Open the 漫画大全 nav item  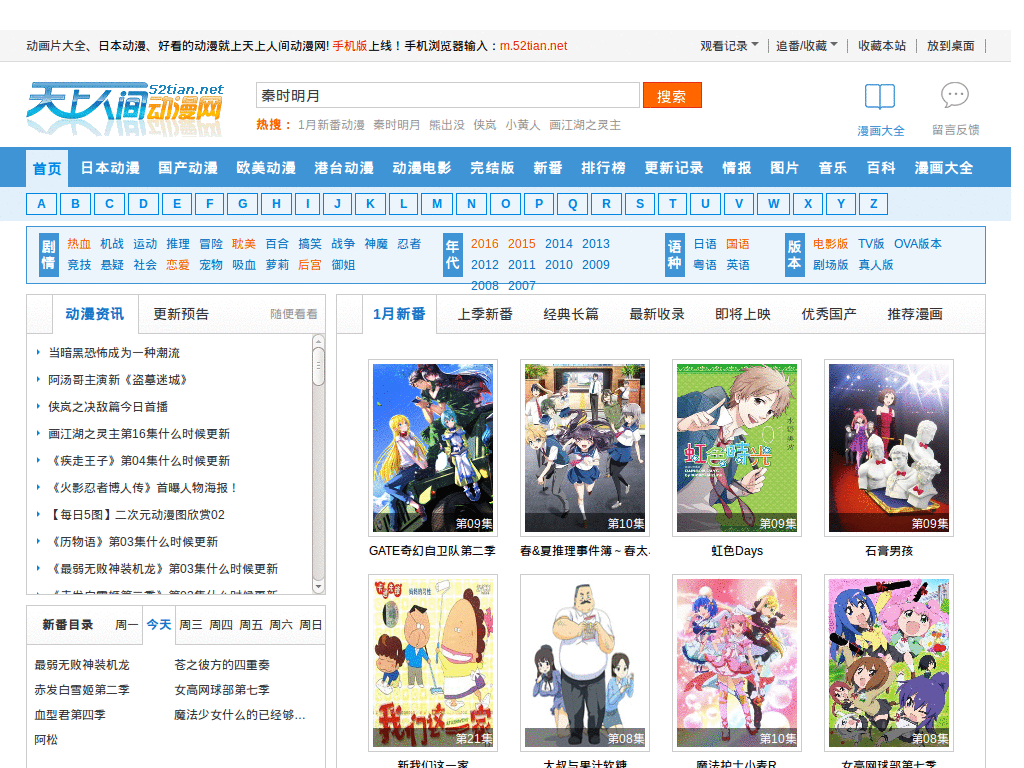coord(944,168)
